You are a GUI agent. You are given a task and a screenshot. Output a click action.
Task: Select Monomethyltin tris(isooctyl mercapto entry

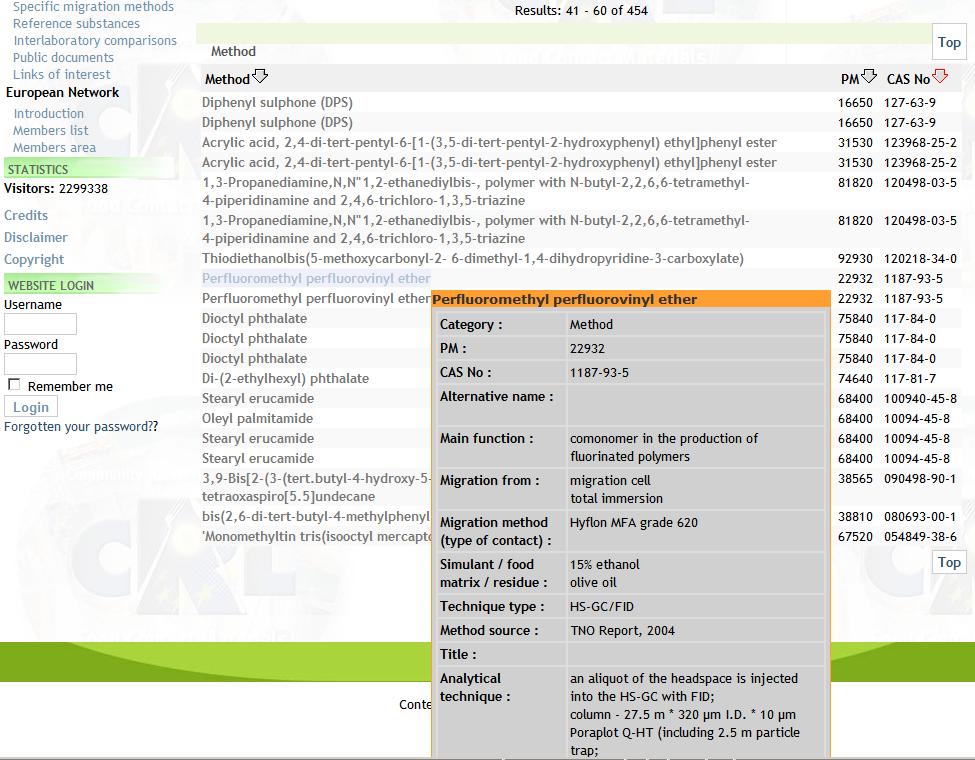pyautogui.click(x=317, y=537)
